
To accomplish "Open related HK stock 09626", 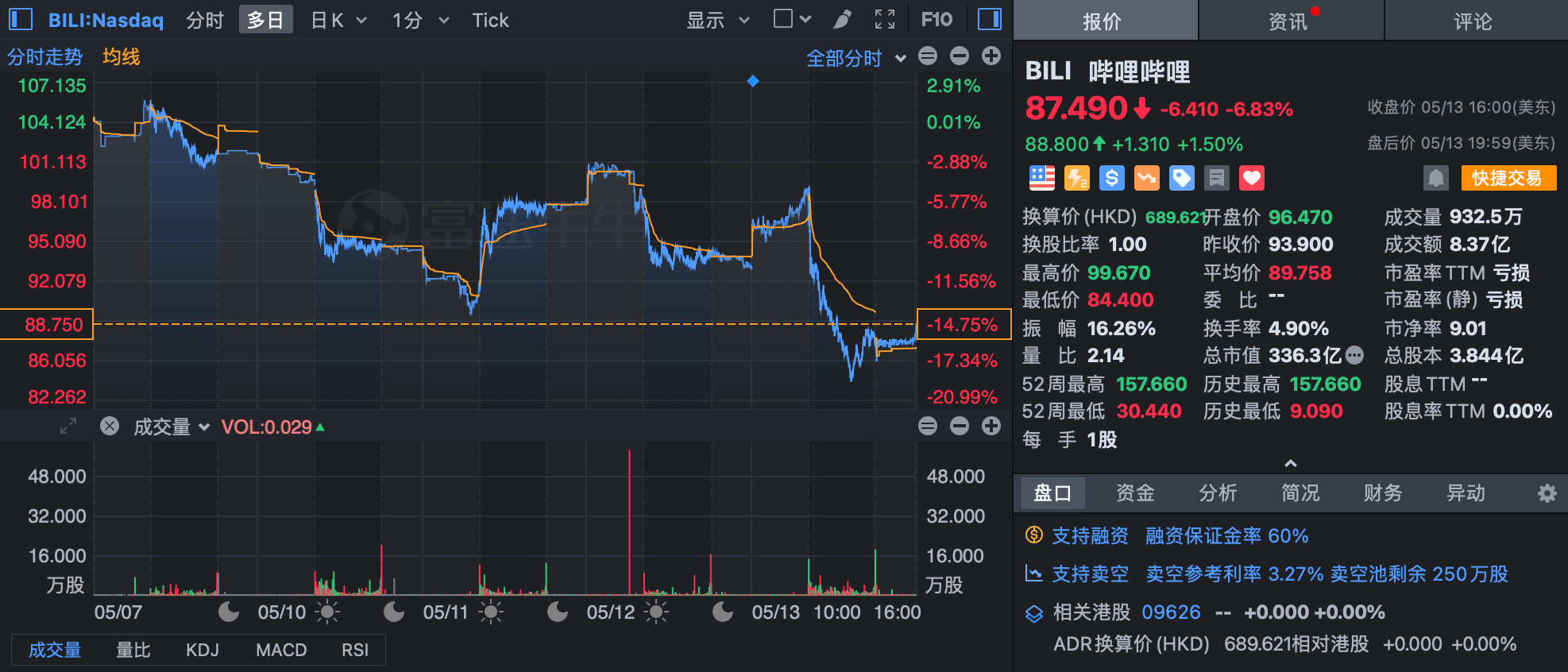I will [x=1171, y=612].
